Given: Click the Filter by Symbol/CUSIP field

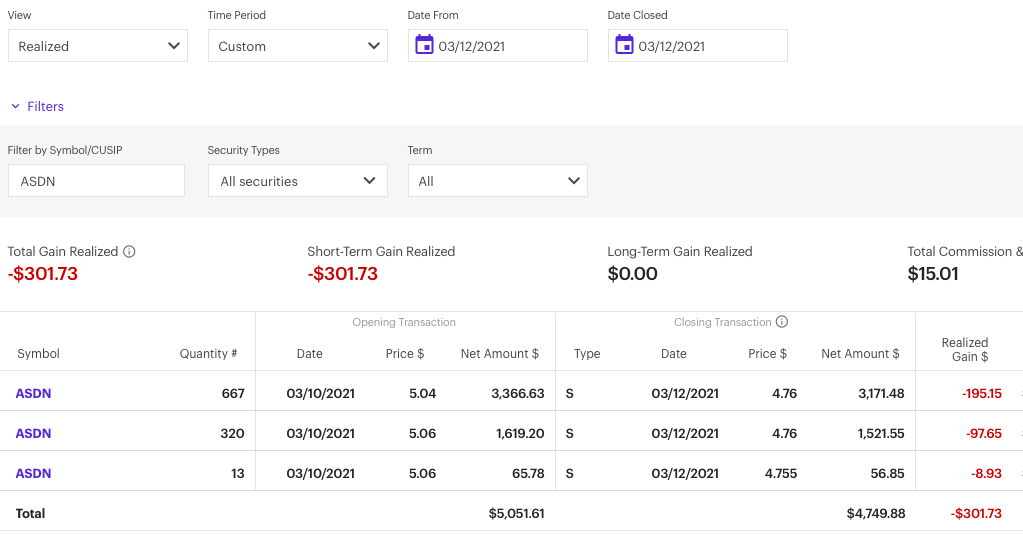Looking at the screenshot, I should tap(96, 181).
